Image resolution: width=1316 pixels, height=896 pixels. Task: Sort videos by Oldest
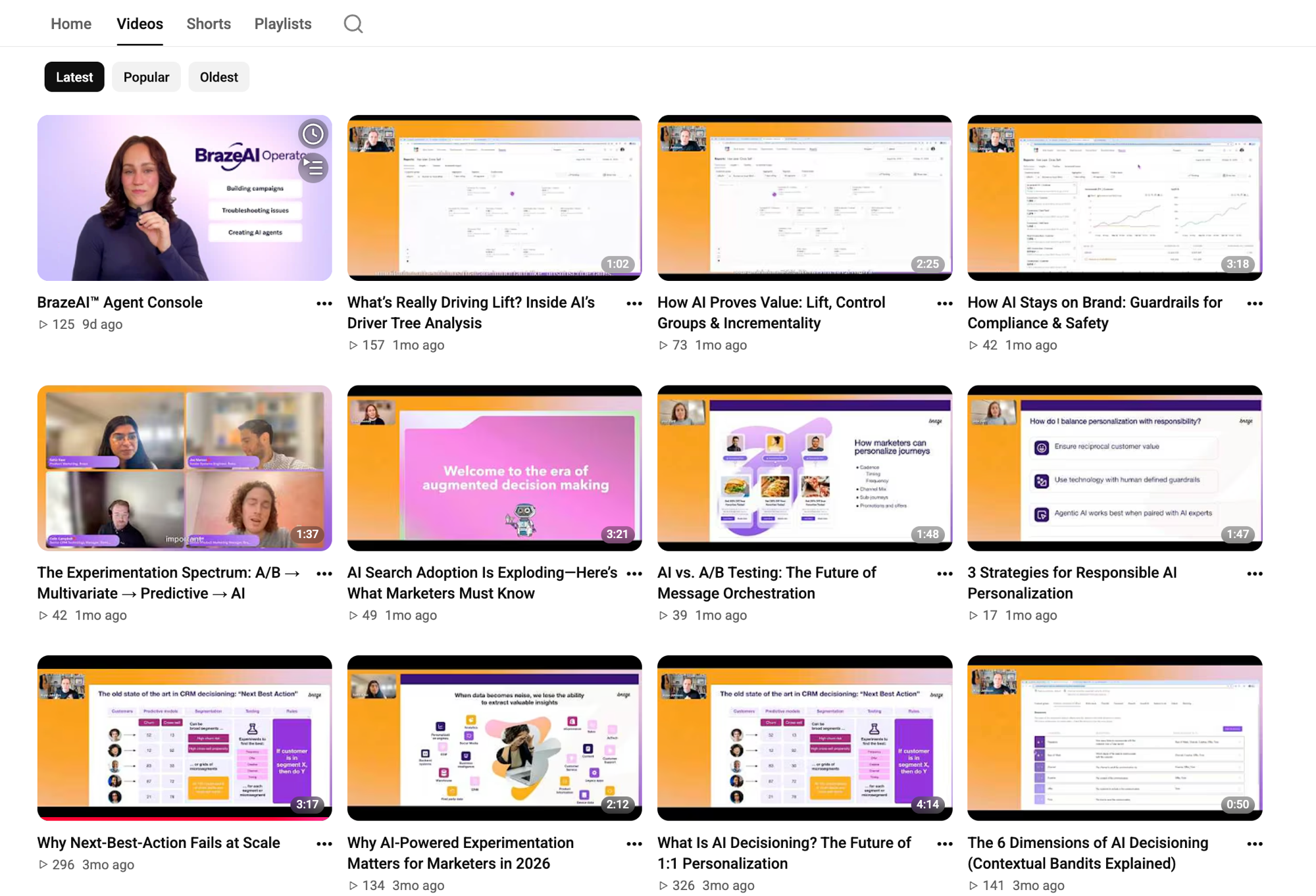(x=218, y=77)
